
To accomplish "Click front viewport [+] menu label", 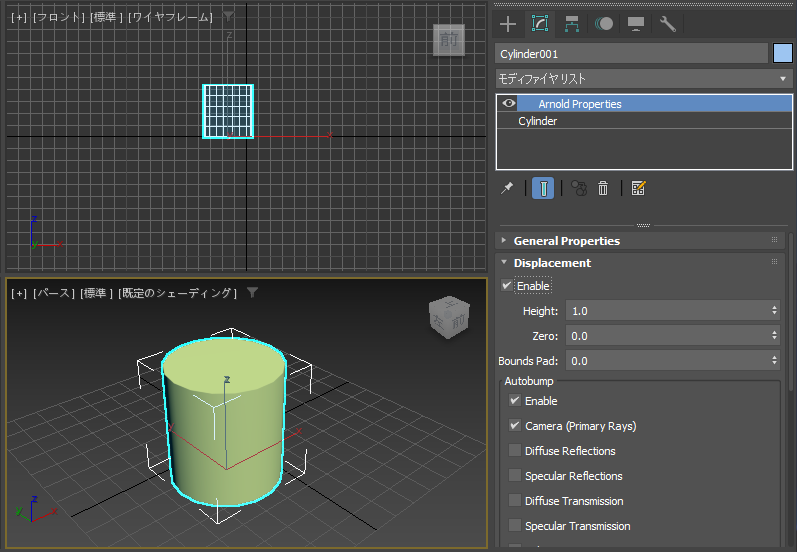I will 19,17.
